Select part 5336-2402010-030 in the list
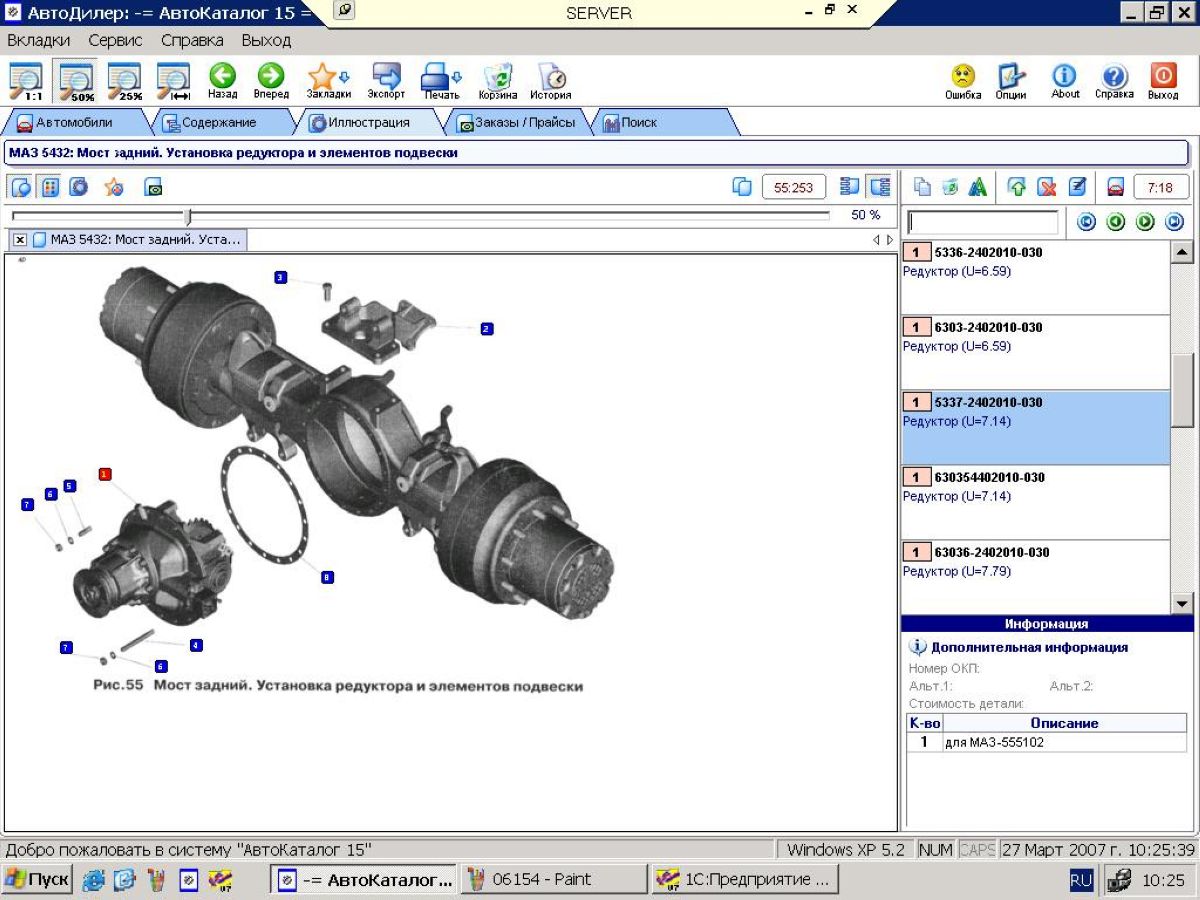 click(x=1035, y=277)
